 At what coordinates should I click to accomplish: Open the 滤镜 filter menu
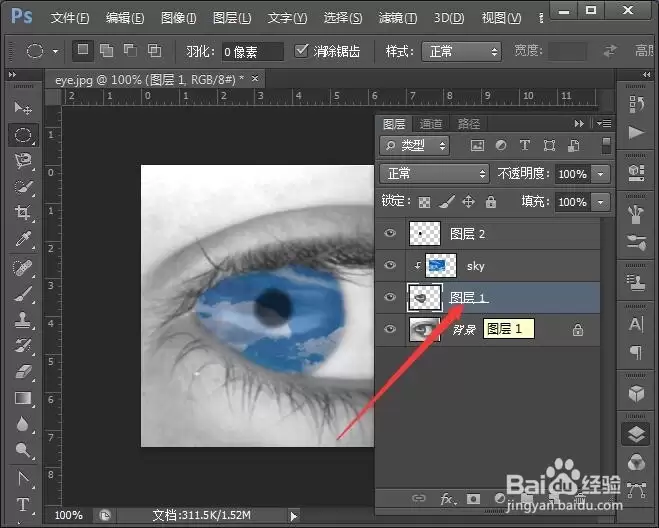[398, 18]
